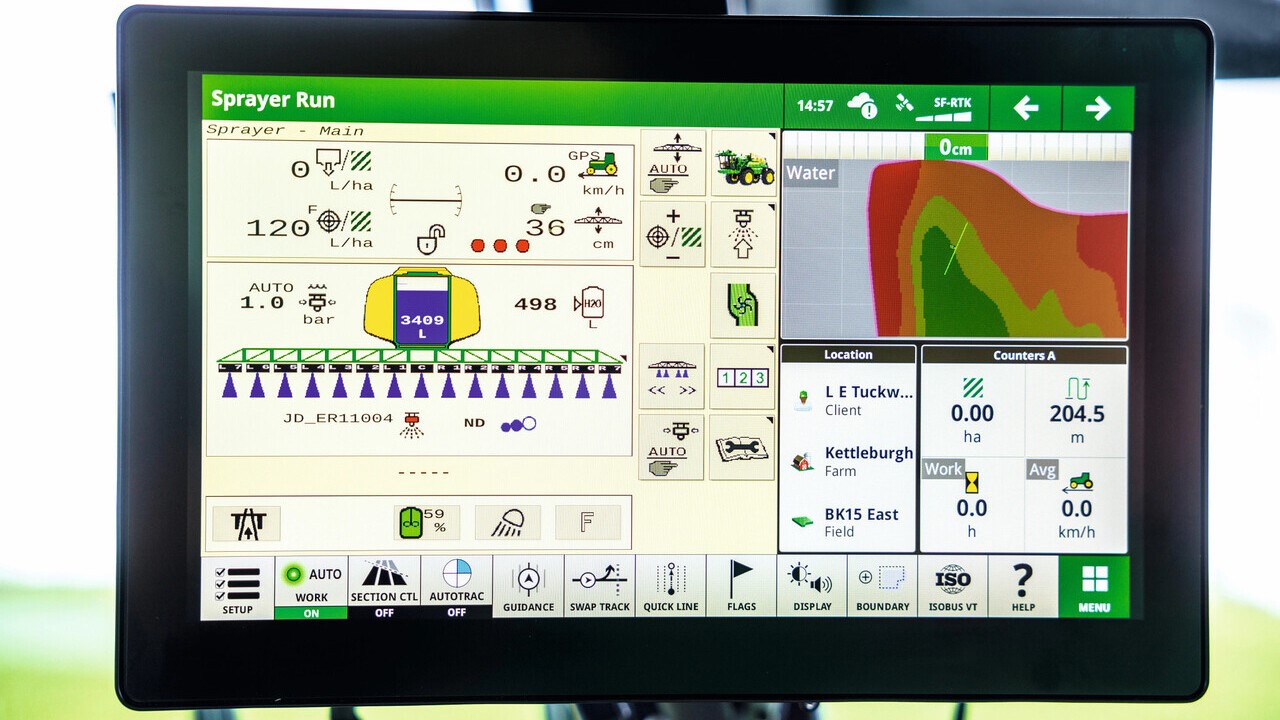Expand boom section details triangle
This screenshot has height=720, width=1280.
[x=624, y=359]
